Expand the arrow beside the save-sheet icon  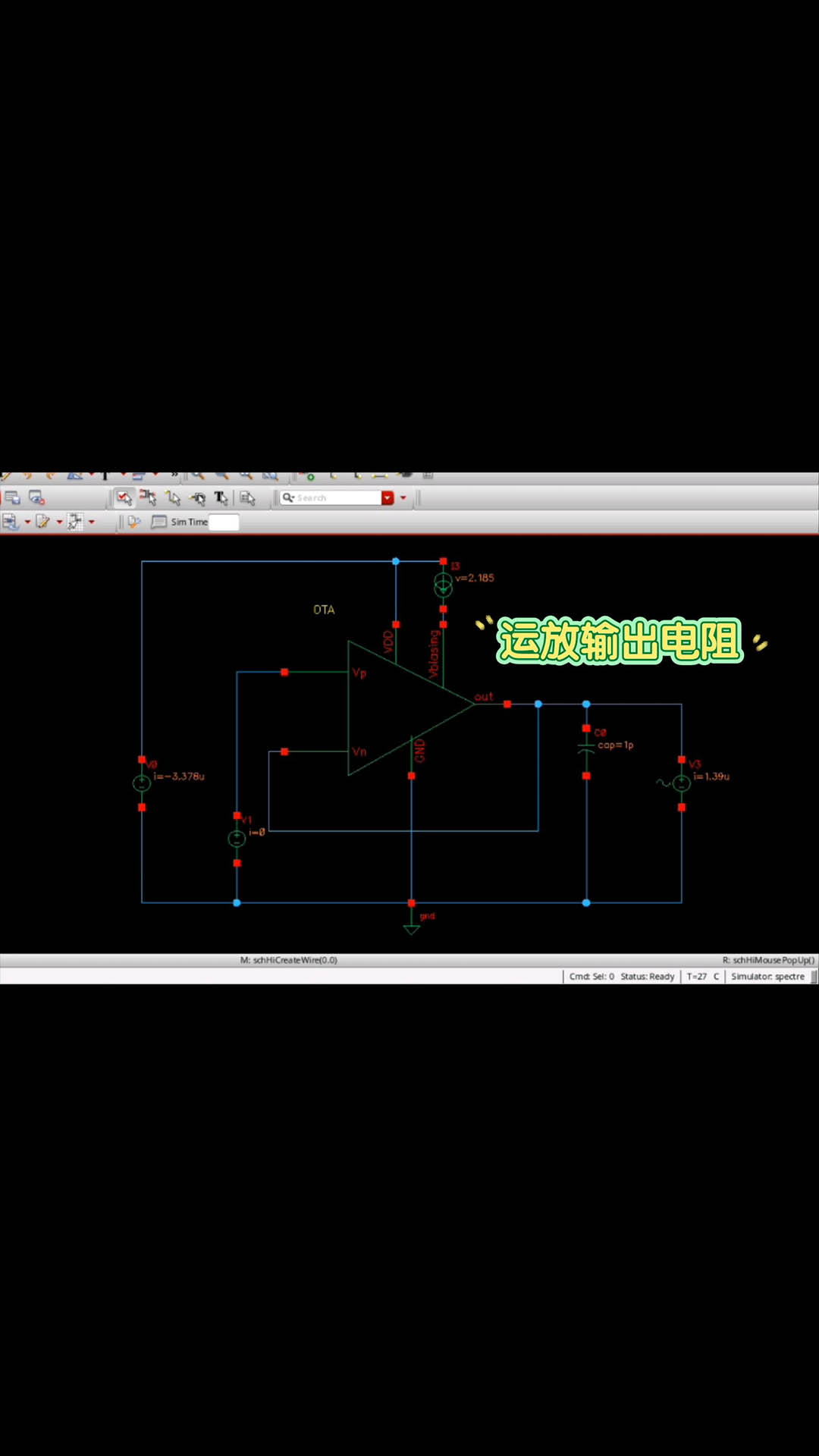[27, 522]
